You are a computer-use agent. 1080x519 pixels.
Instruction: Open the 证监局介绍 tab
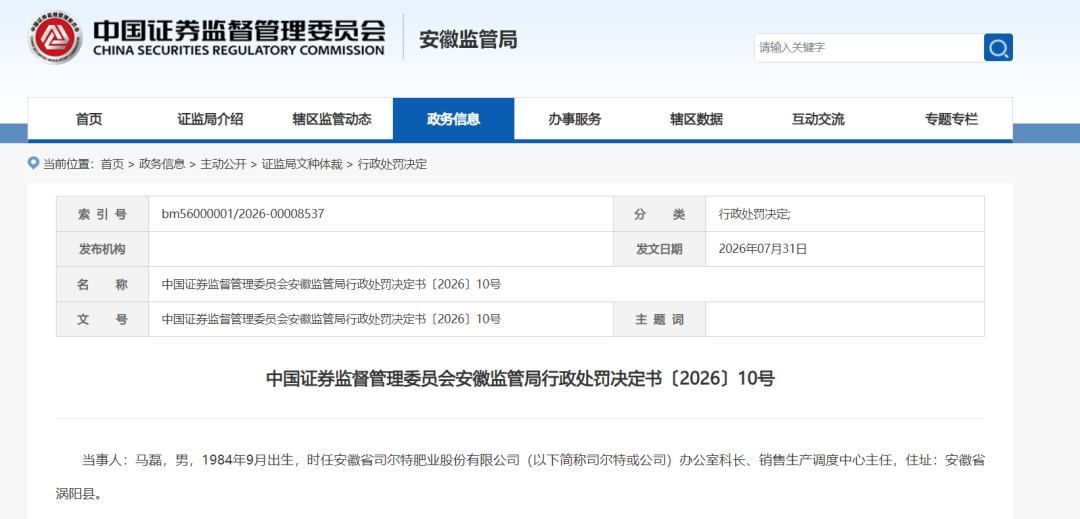coord(210,119)
